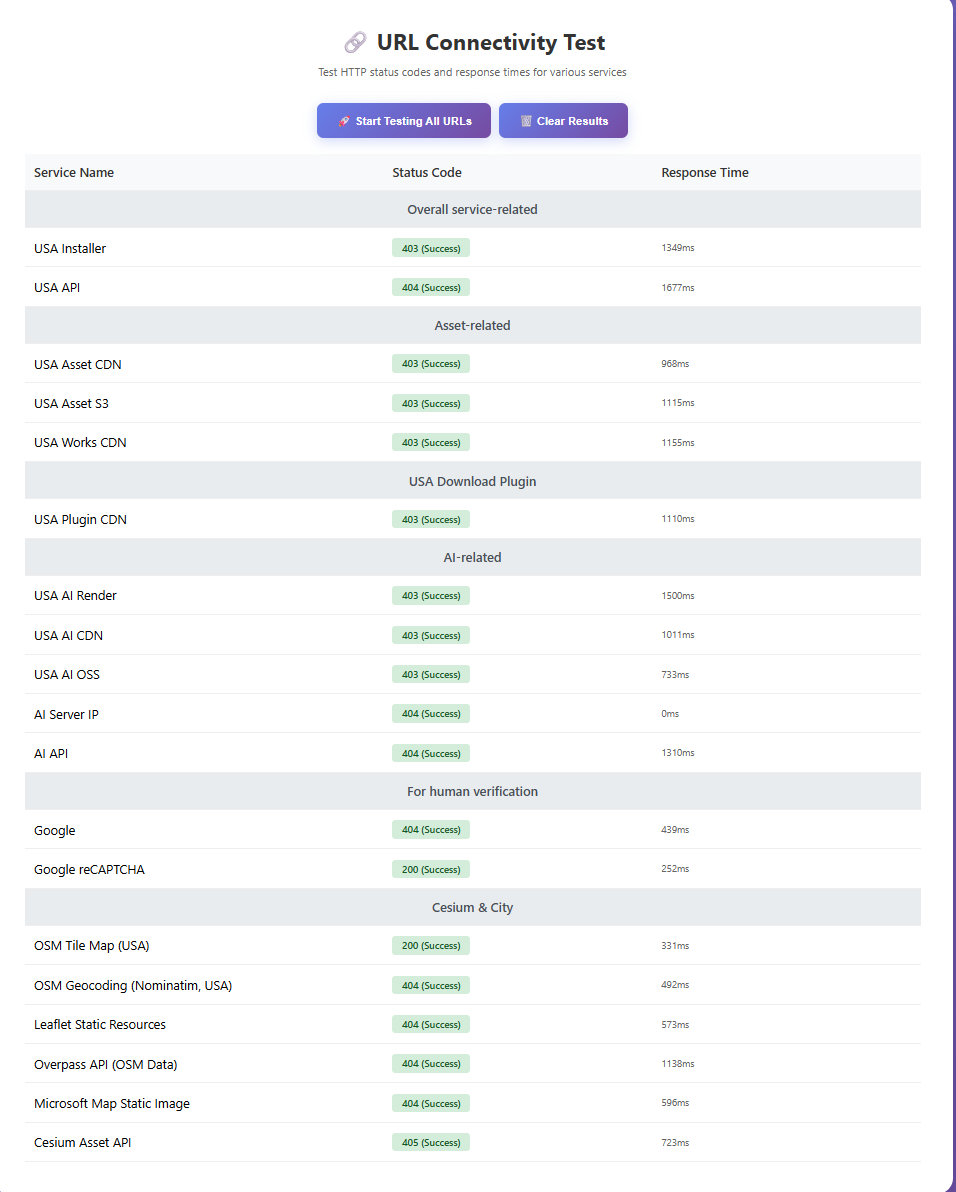
Task: Click the Cesium & City section header
Action: (472, 907)
